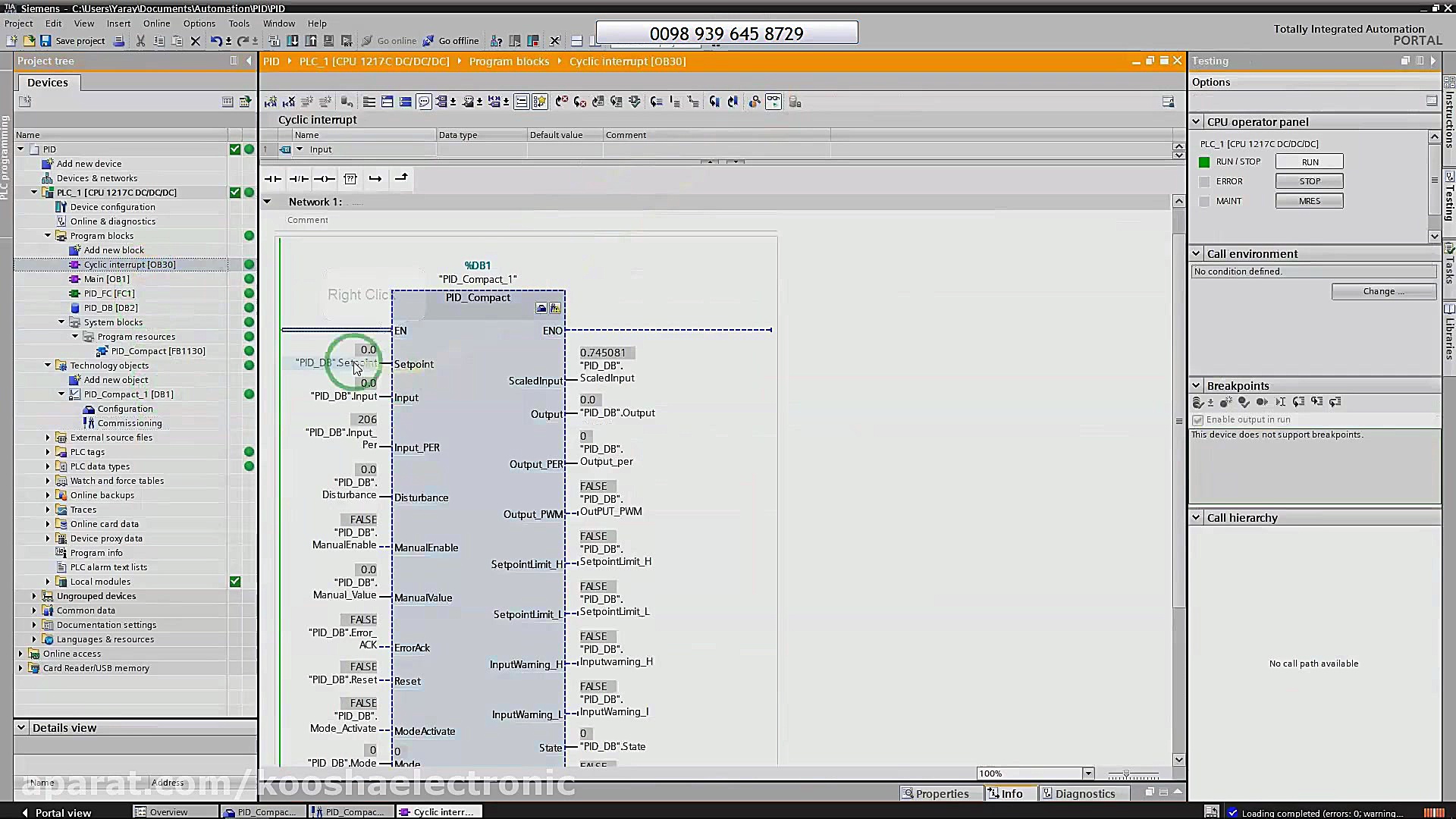Adjust the zoom slider
The height and width of the screenshot is (819, 1456).
click(1127, 774)
